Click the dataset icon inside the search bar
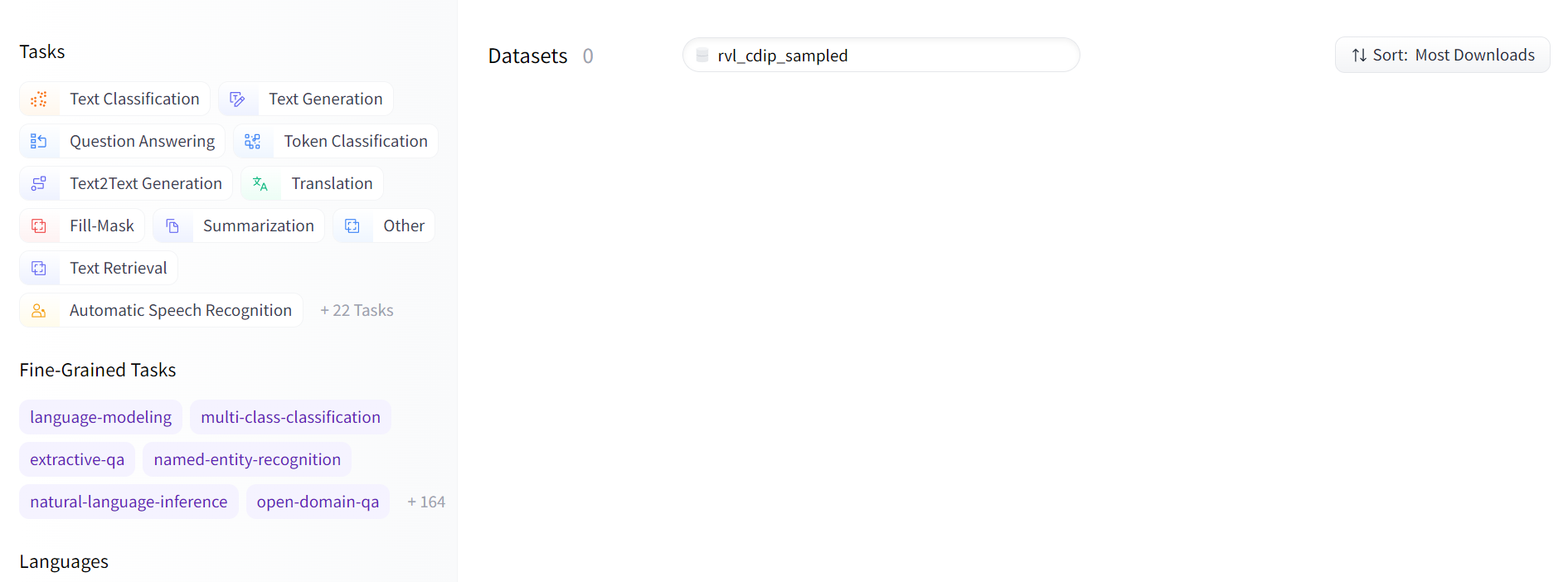 click(x=702, y=55)
